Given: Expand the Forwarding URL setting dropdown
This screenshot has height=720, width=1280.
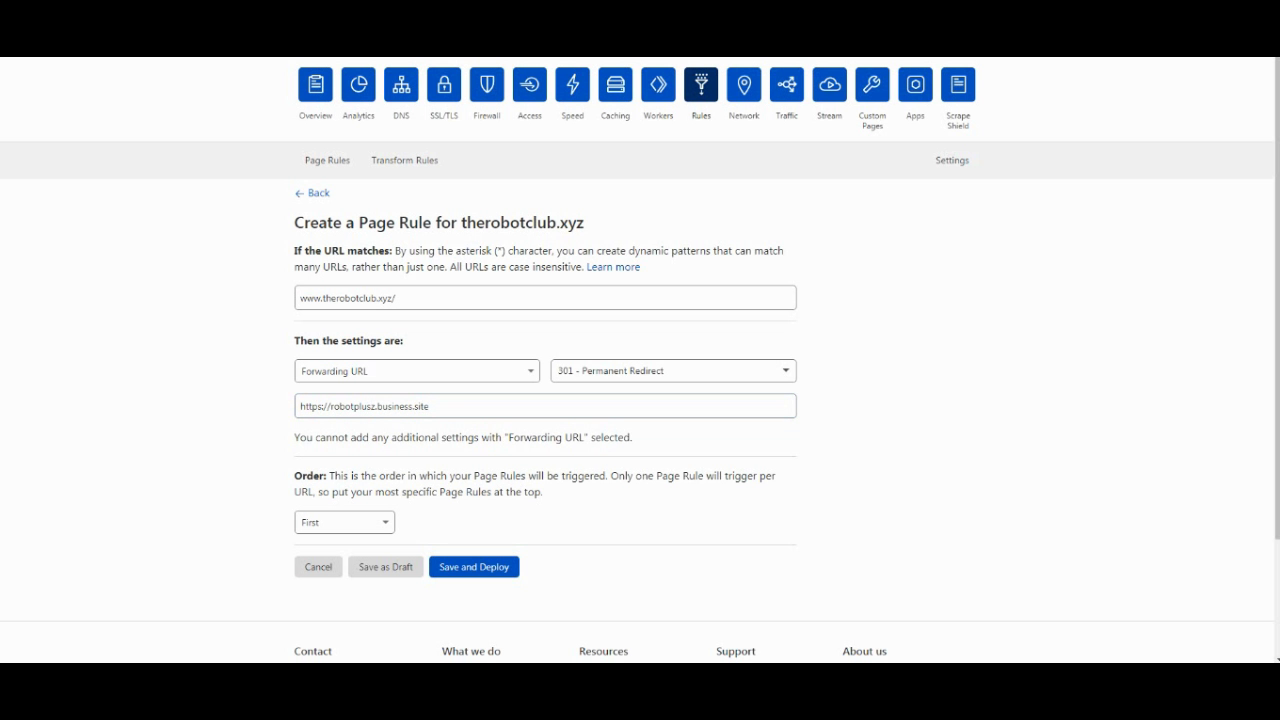Looking at the screenshot, I should tap(417, 371).
